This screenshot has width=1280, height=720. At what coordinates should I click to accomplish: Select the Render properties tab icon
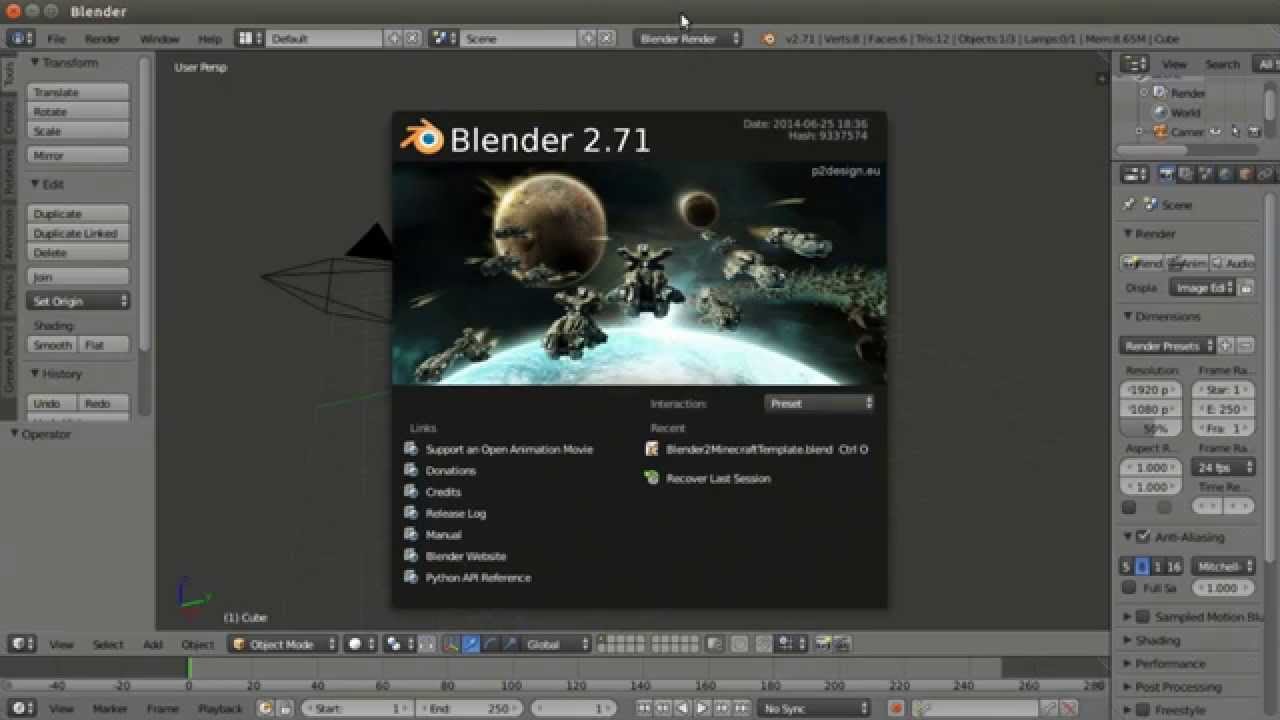(1166, 174)
